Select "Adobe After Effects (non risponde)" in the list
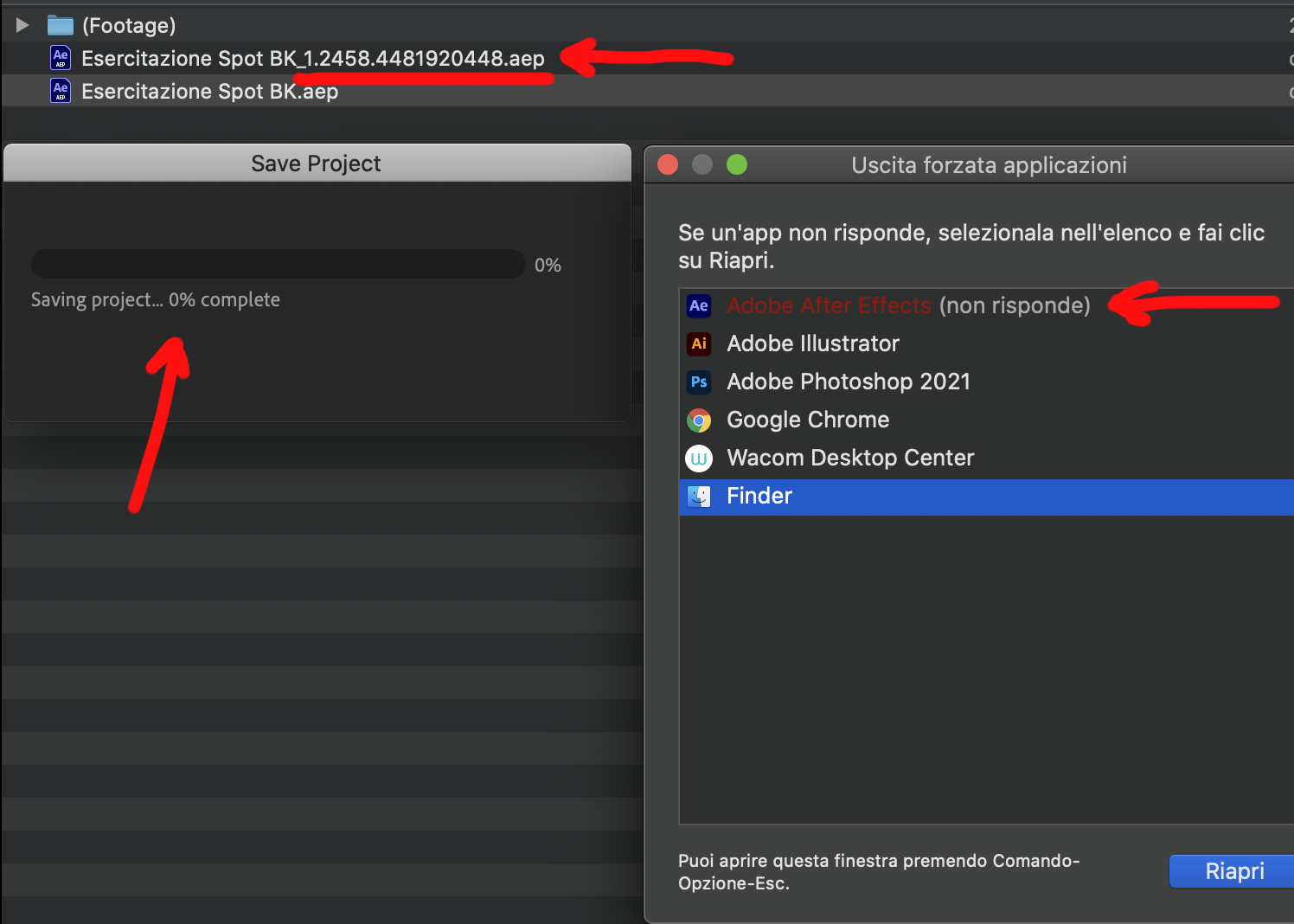 click(908, 305)
